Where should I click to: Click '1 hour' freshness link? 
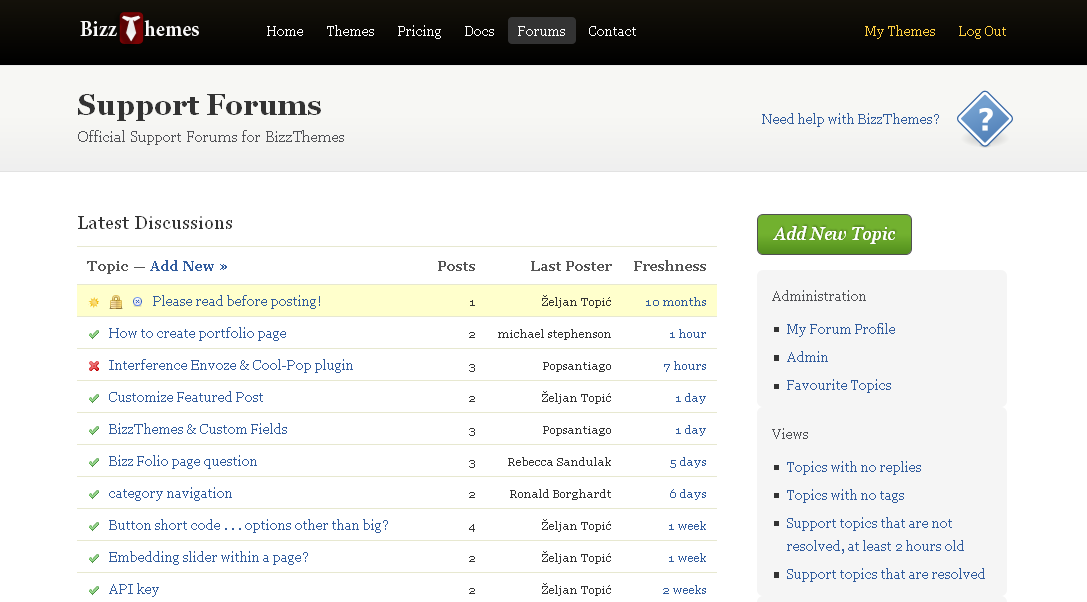tap(688, 334)
